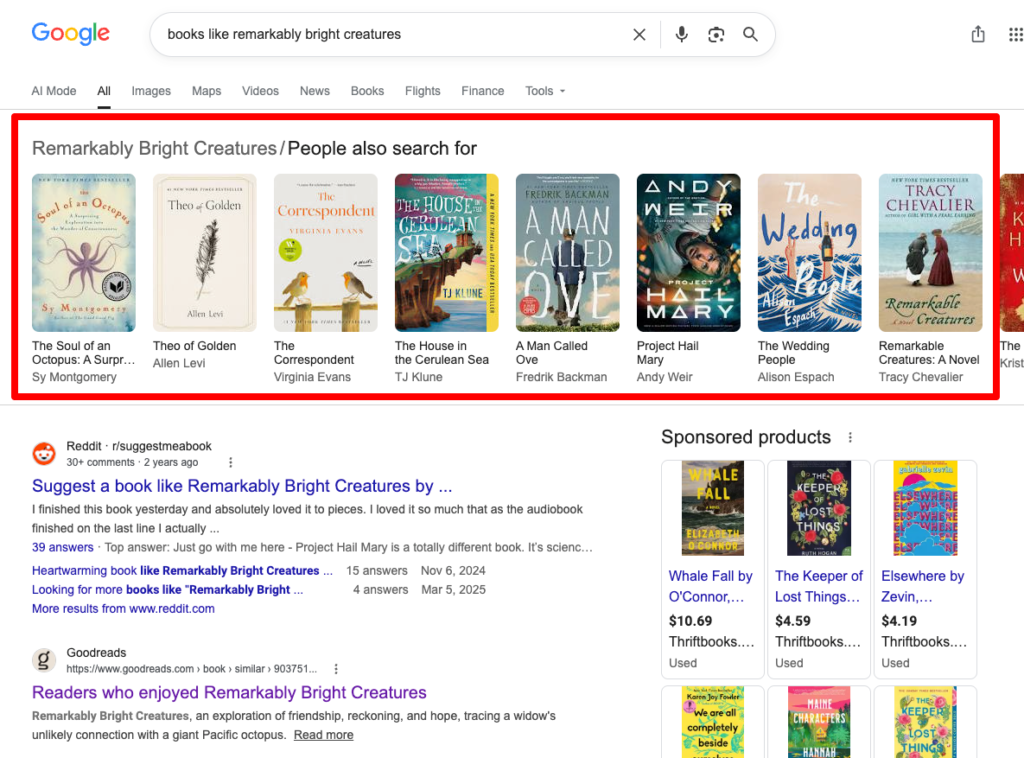
Task: Click the share icon at top right
Action: tap(978, 34)
